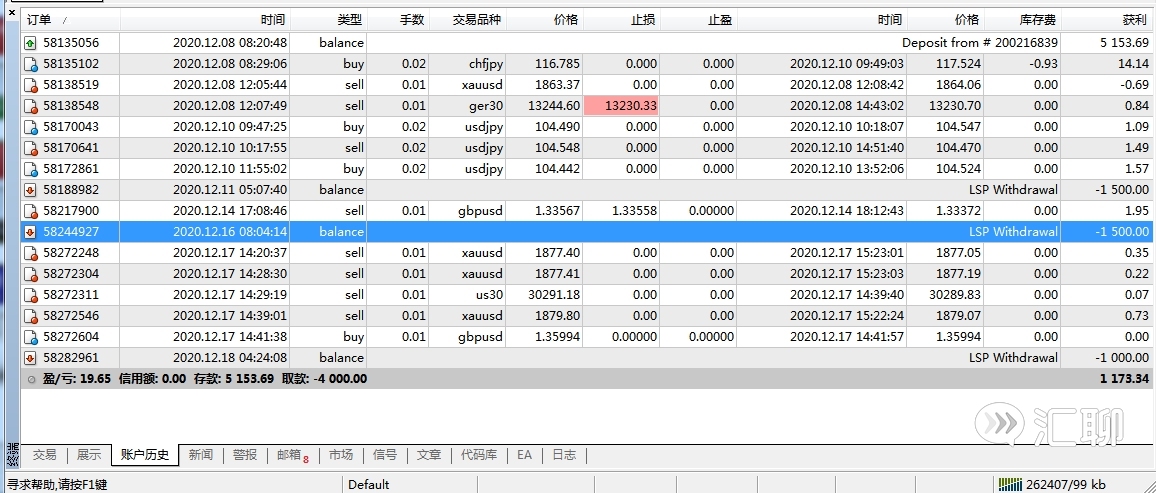This screenshot has height=493, width=1156.
Task: Click the buy order icon for 58170043
Action: (30, 127)
